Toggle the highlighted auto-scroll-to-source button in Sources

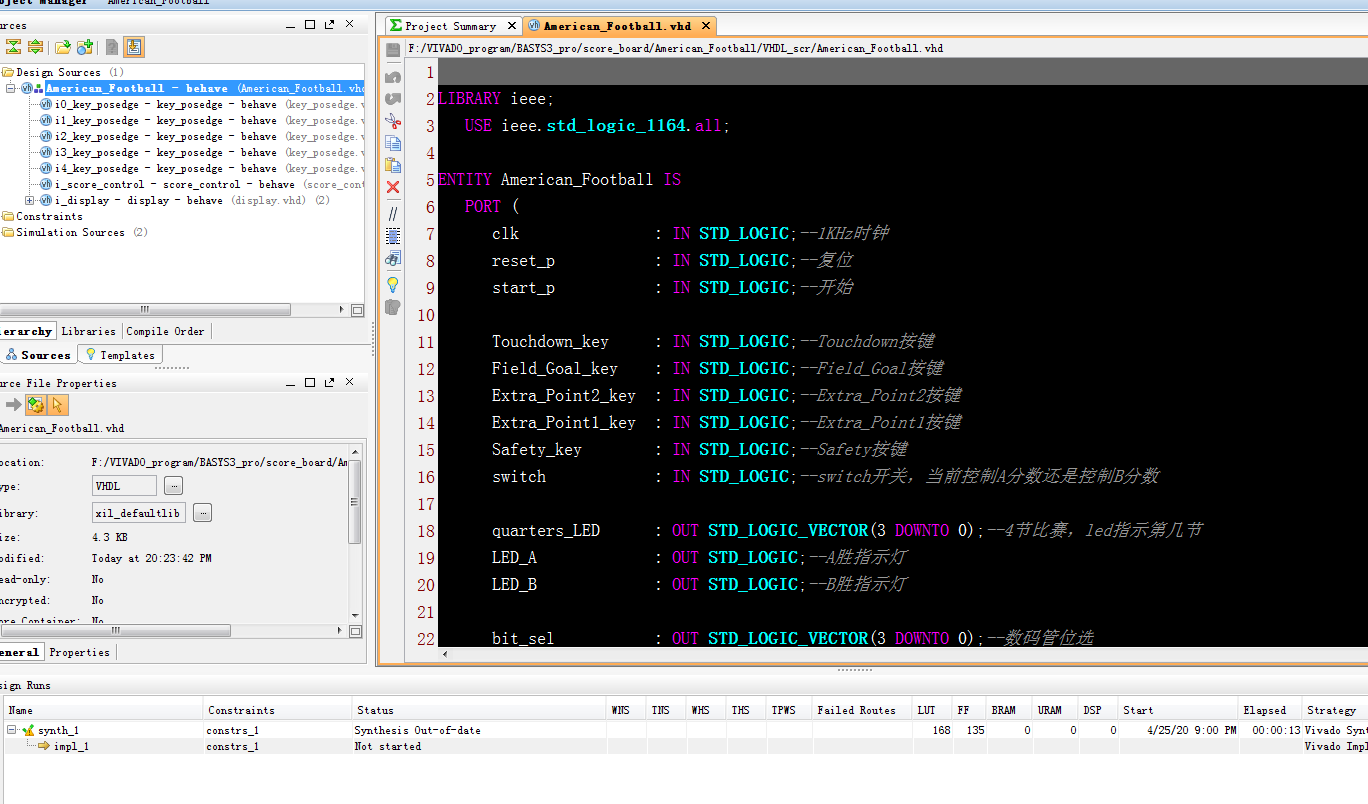point(134,47)
